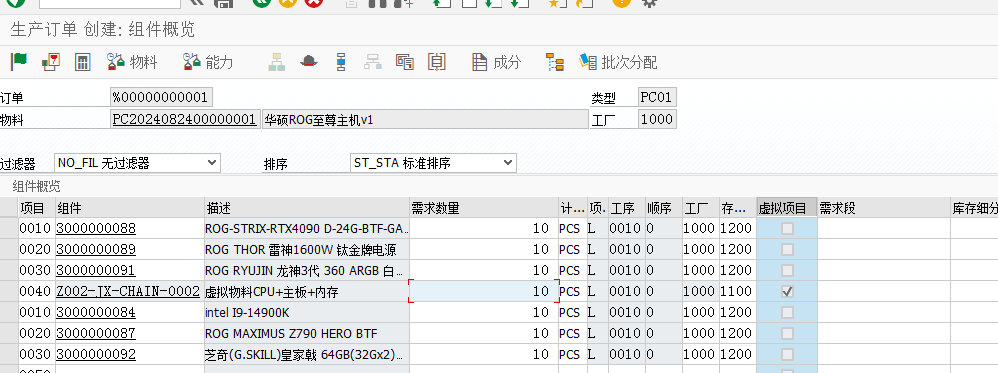Open 批次分配 batch allocation
The height and width of the screenshot is (373, 998).
618,62
